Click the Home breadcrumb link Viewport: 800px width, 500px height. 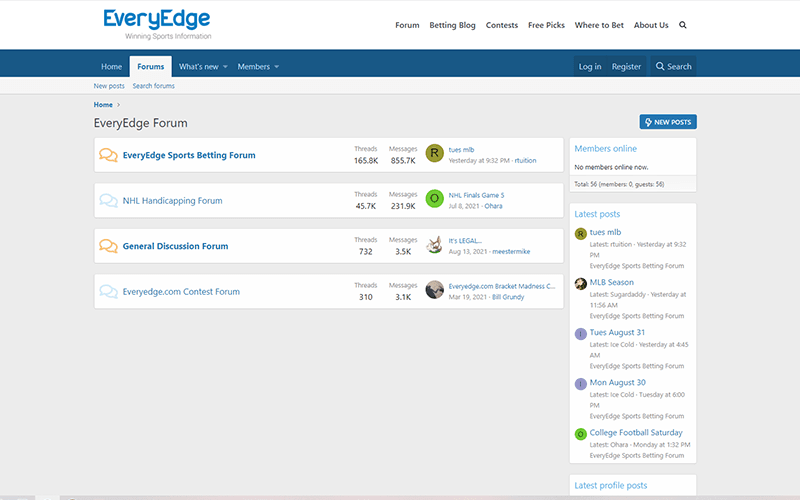[x=103, y=105]
